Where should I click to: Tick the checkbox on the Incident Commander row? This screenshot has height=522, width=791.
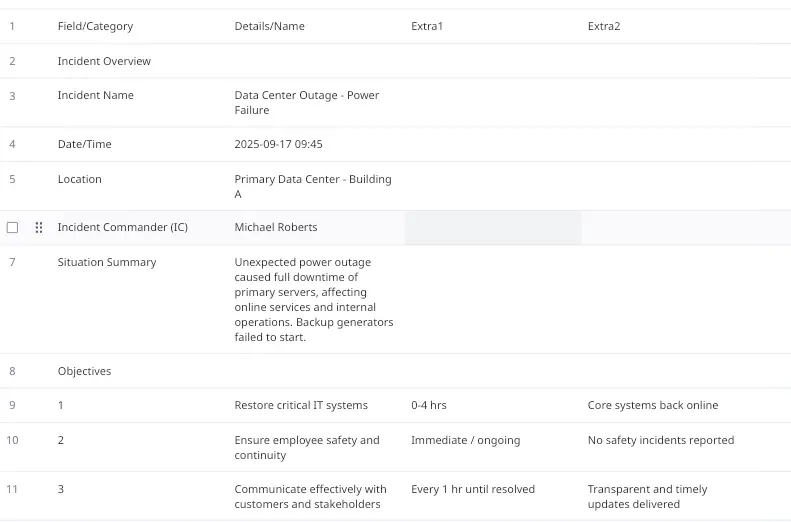12,228
